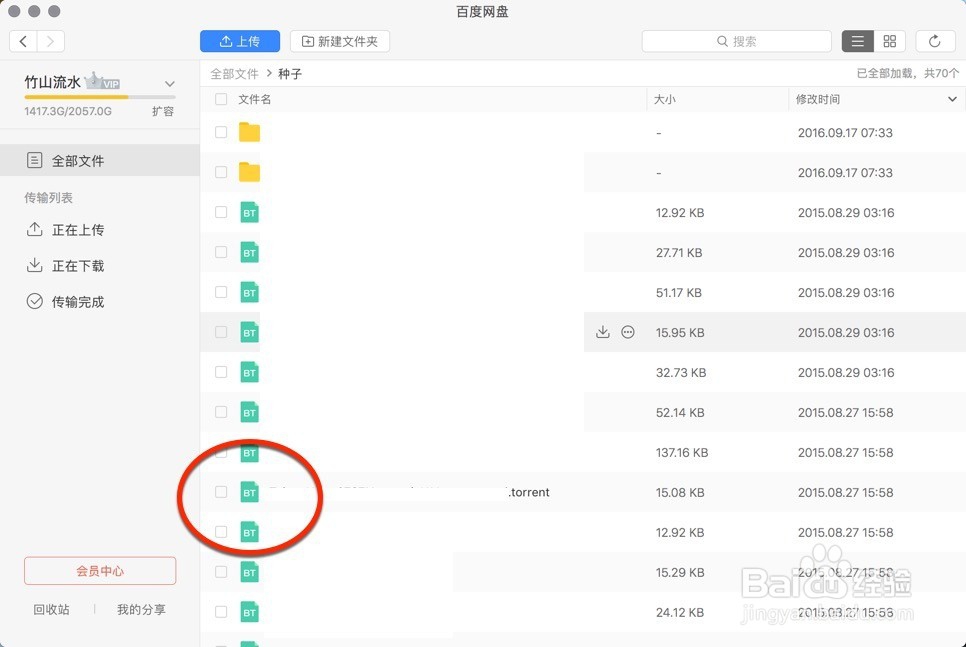Open more options for the highlighted file
The height and width of the screenshot is (647, 966).
click(x=627, y=331)
